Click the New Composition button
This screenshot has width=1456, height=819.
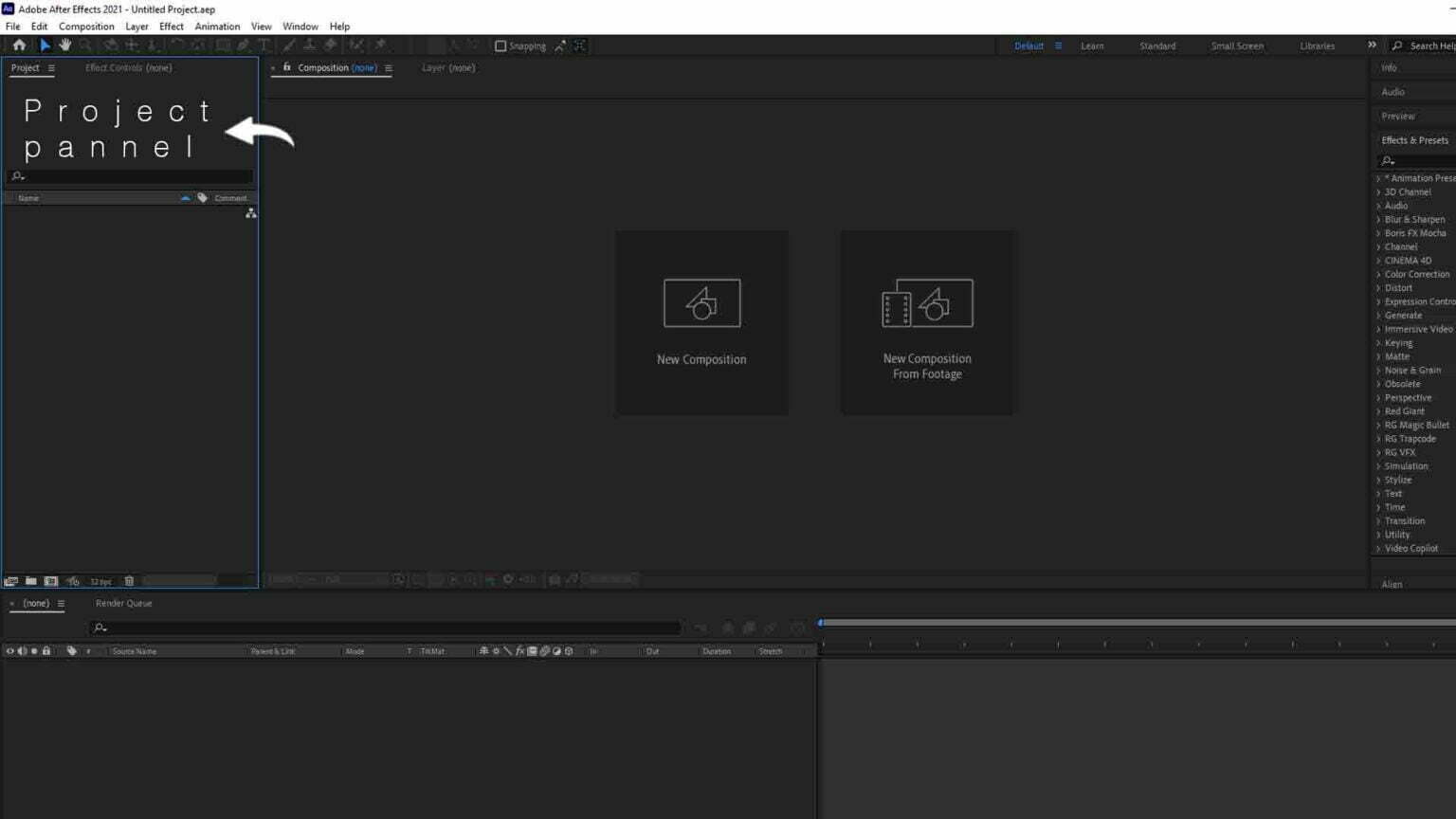click(701, 322)
